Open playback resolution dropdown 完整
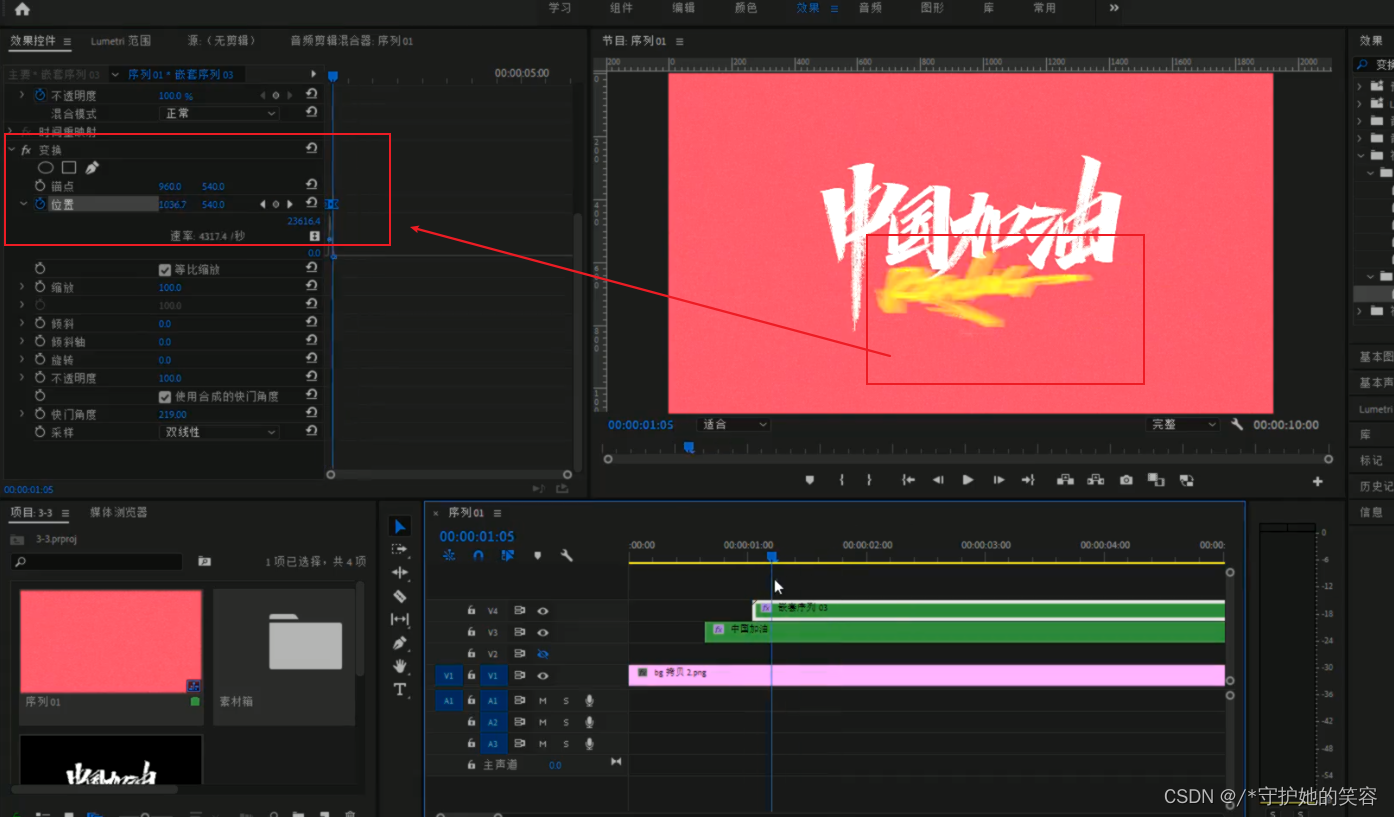Image resolution: width=1394 pixels, height=817 pixels. [x=1184, y=424]
